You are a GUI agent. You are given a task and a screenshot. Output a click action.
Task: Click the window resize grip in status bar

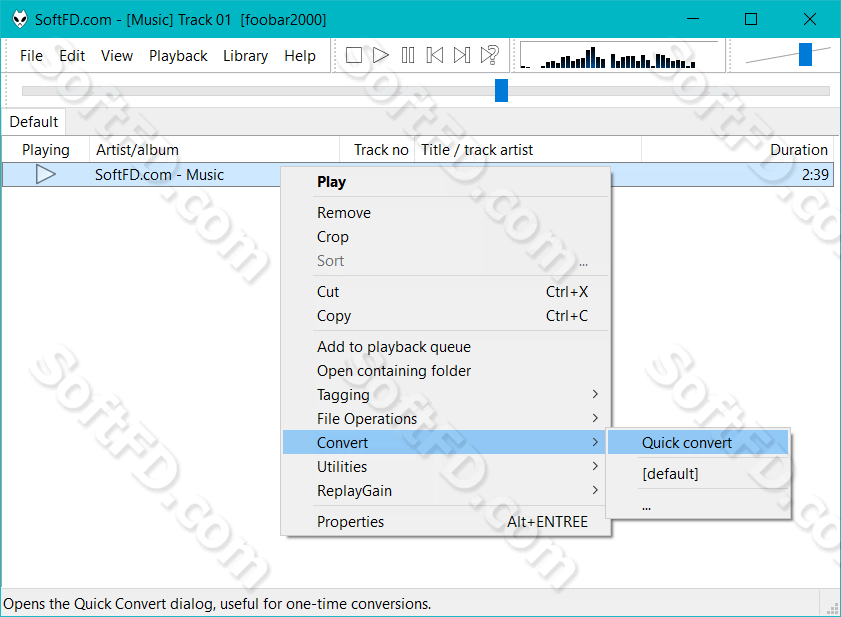click(x=832, y=608)
